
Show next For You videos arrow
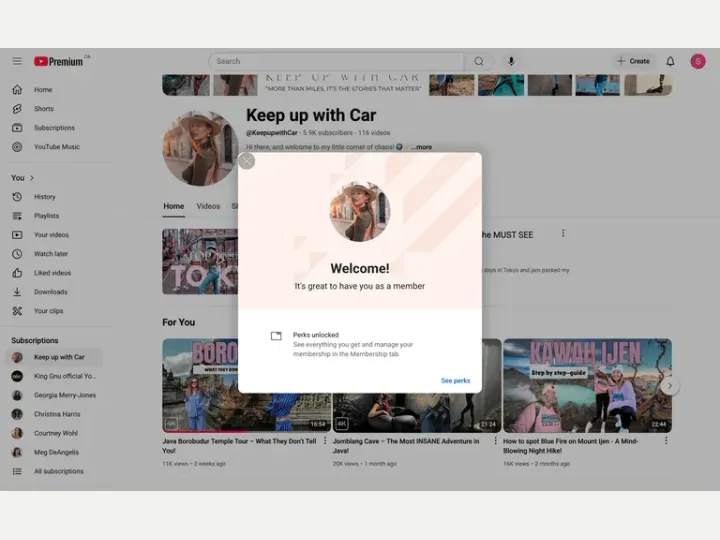pyautogui.click(x=670, y=386)
